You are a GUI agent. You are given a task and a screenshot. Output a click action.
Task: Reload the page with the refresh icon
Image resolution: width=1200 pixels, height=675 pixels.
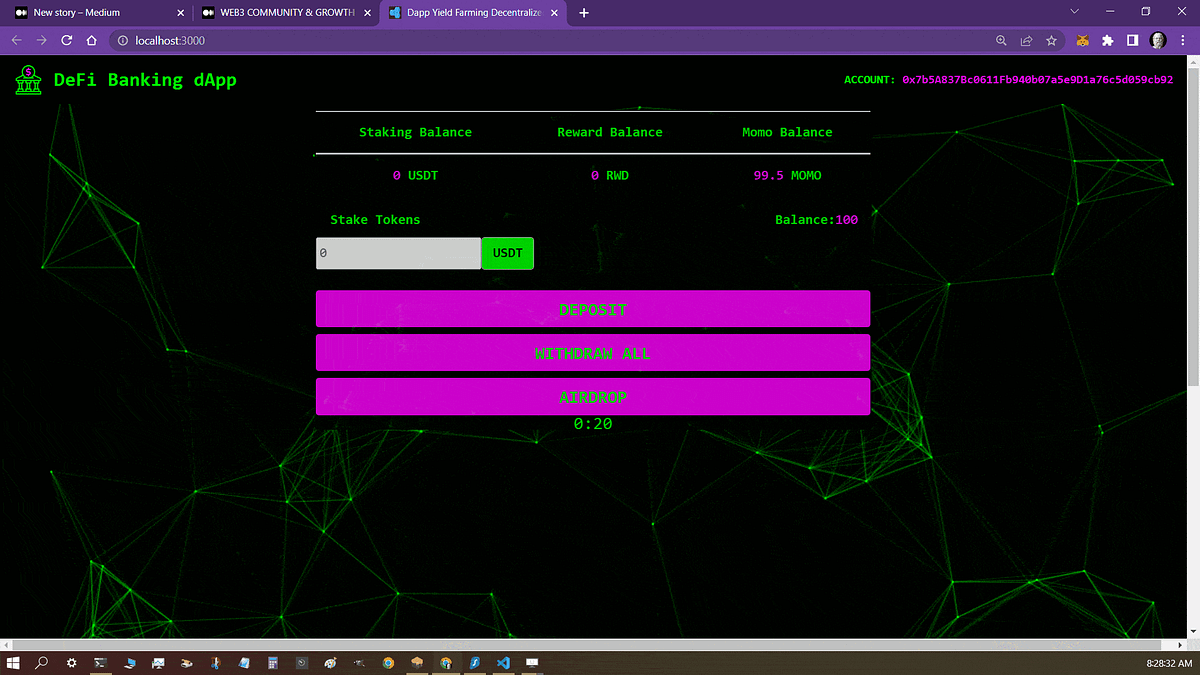(65, 40)
